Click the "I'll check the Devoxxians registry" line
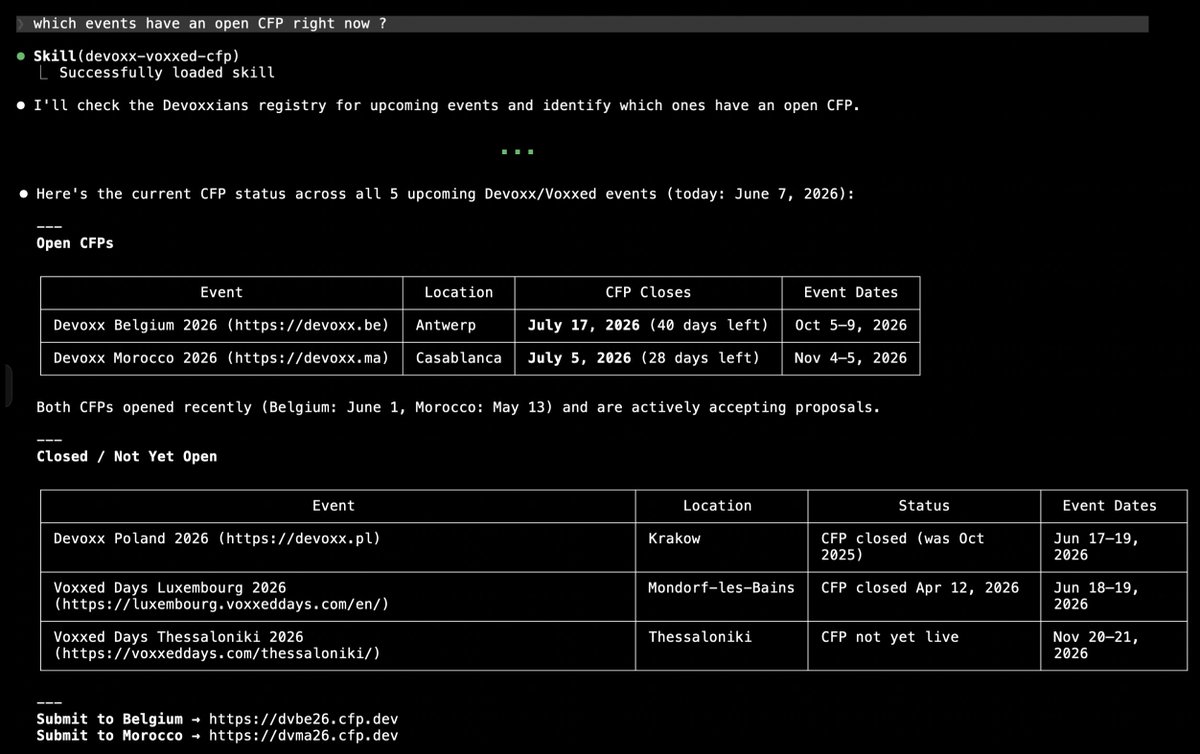 [446, 105]
